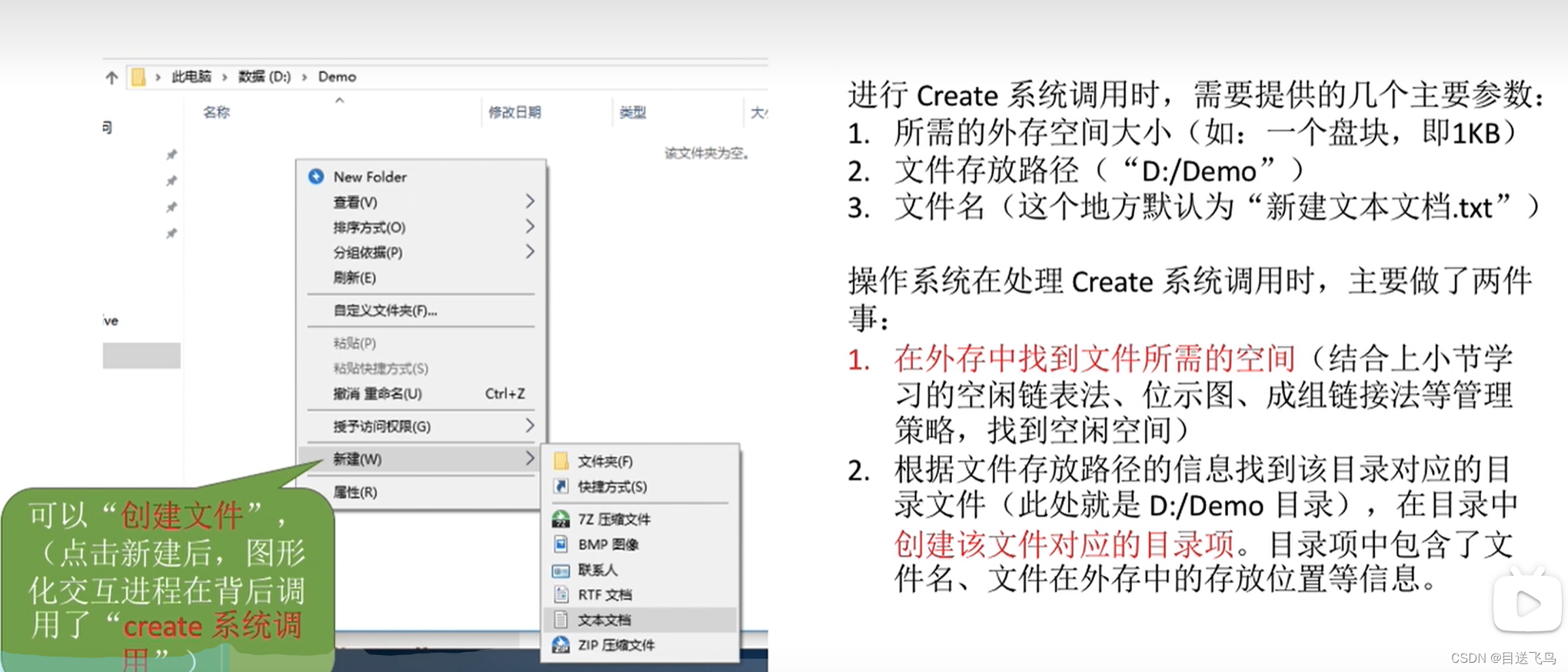1568x672 pixels.
Task: Click 此电脑 in address breadcrumb
Action: pos(191,77)
